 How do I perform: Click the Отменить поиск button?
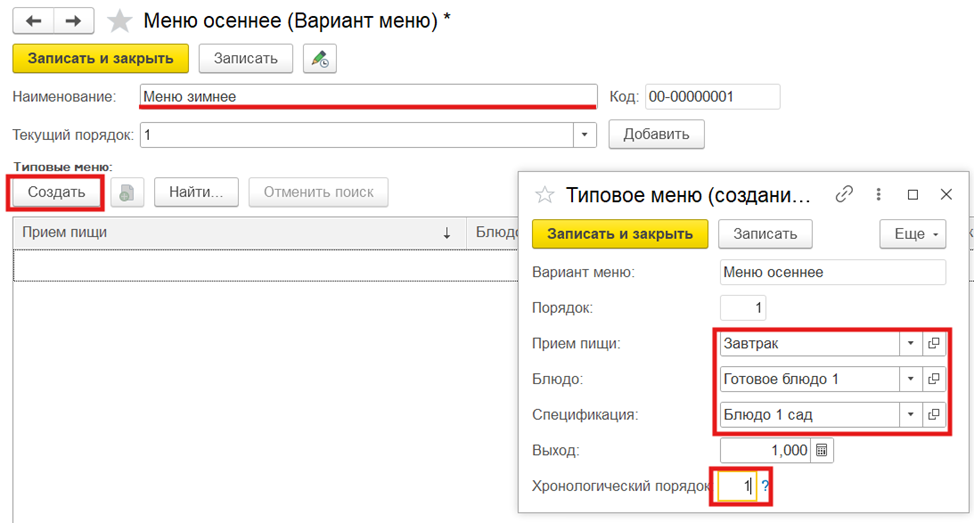point(319,193)
